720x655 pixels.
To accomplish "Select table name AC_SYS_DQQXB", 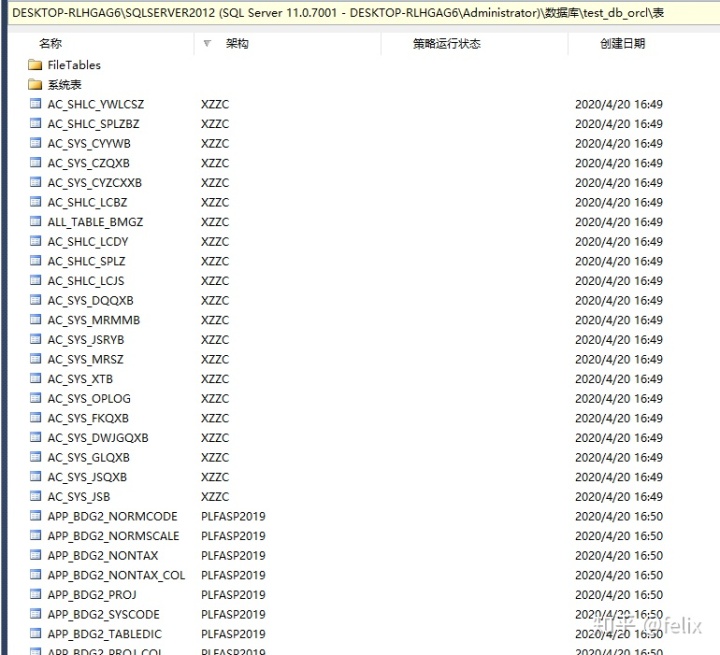I will pos(90,301).
